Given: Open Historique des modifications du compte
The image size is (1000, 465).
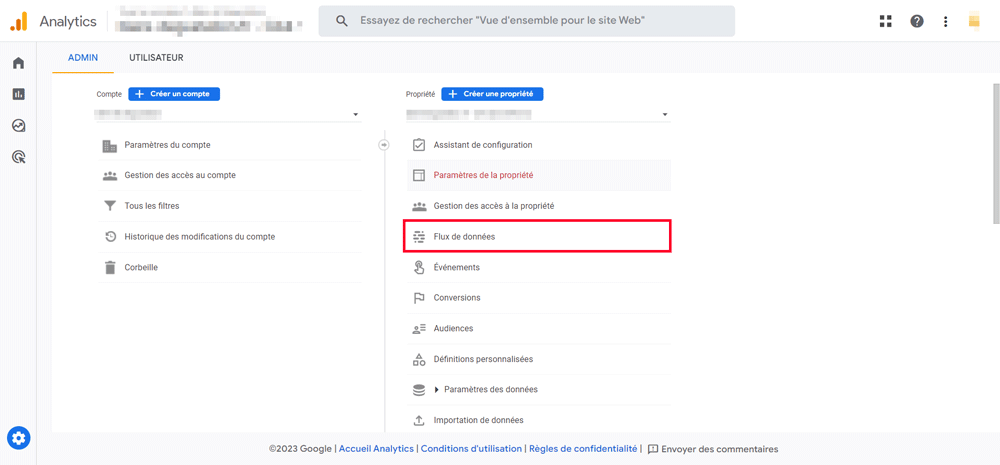Looking at the screenshot, I should coord(230,237).
